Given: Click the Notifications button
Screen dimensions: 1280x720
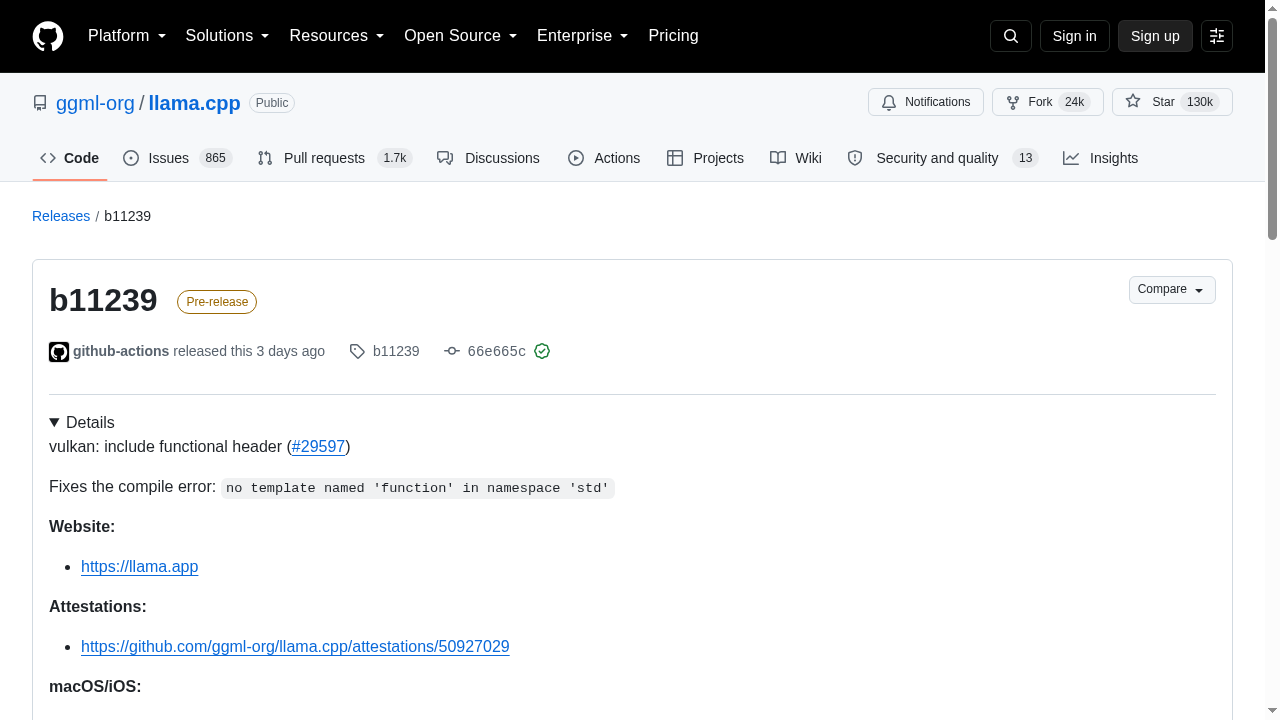Looking at the screenshot, I should pos(926,102).
